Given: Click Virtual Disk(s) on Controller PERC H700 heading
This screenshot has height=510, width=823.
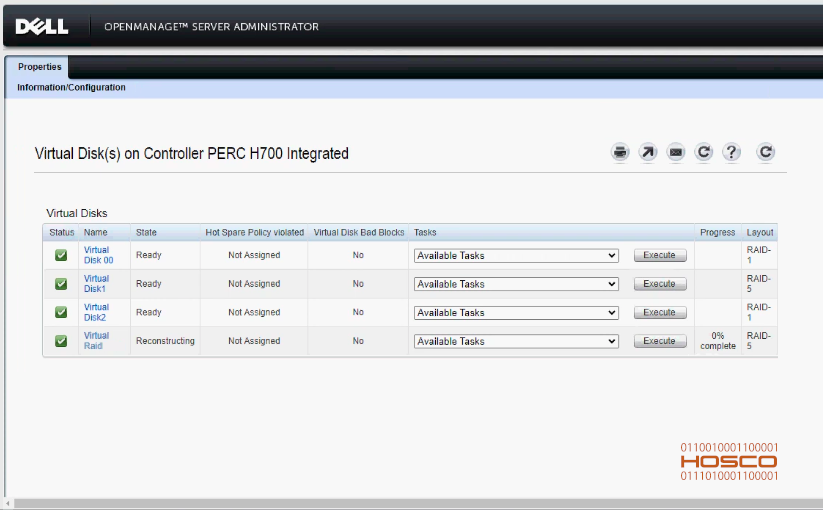Looking at the screenshot, I should coord(192,154).
